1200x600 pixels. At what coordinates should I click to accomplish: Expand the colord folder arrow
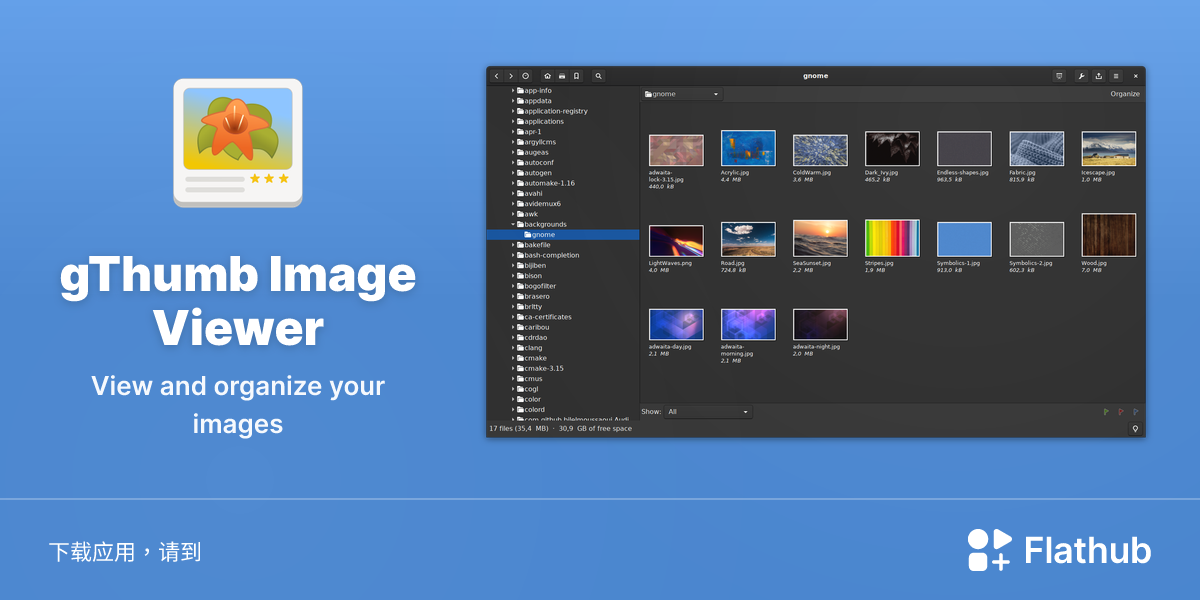(513, 410)
